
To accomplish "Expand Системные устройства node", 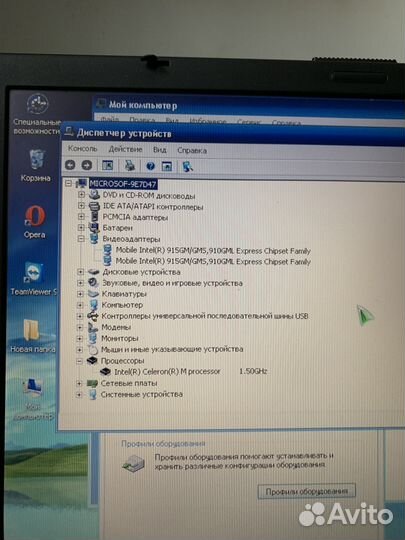I will click(x=79, y=394).
